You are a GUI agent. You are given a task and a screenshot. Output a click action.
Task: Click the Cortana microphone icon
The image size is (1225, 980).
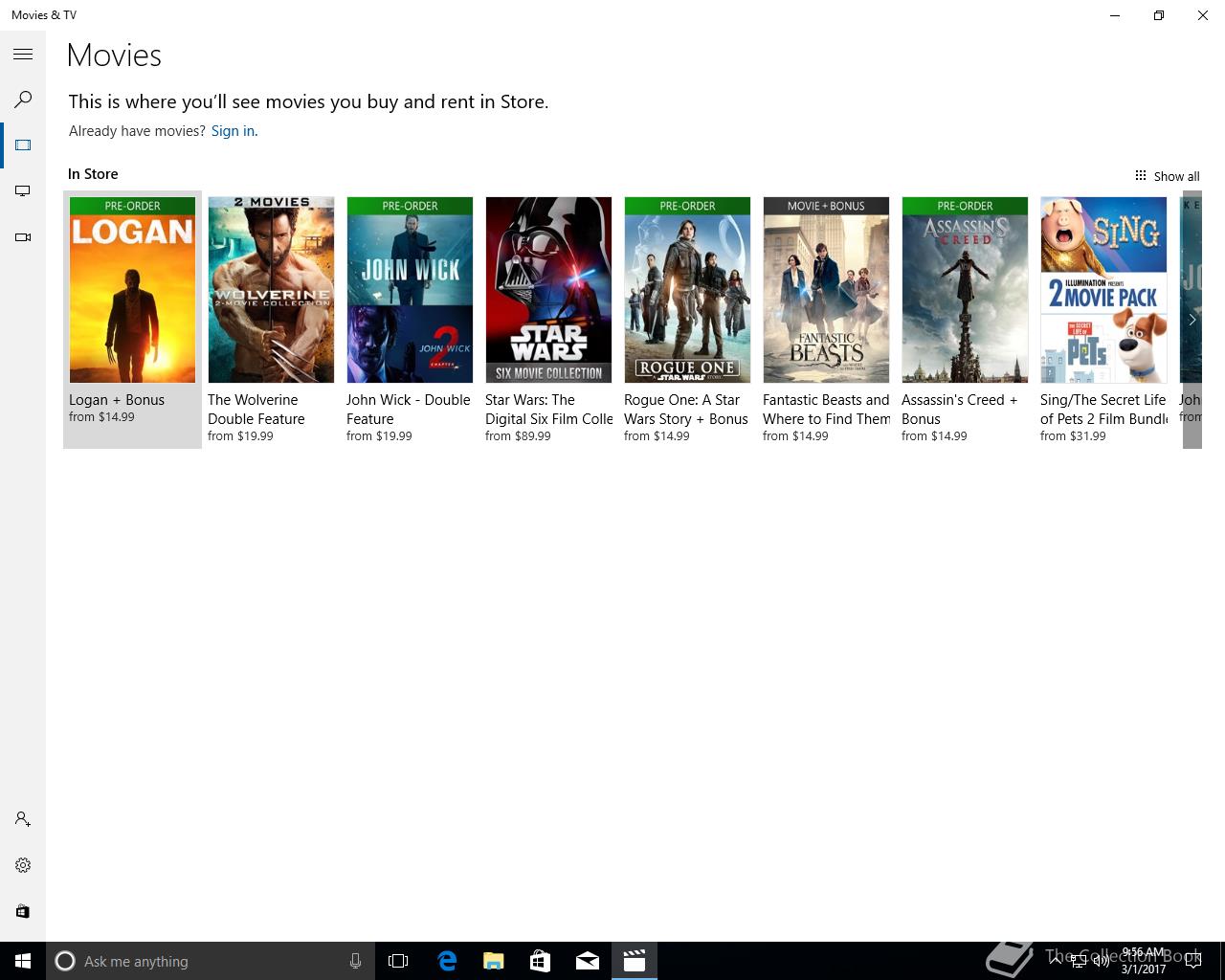[x=355, y=961]
